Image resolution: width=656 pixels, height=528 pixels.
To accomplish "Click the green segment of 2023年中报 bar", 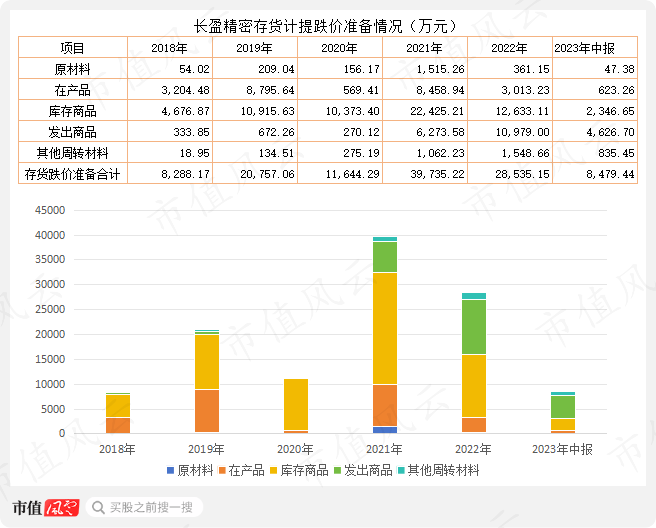I will [563, 407].
